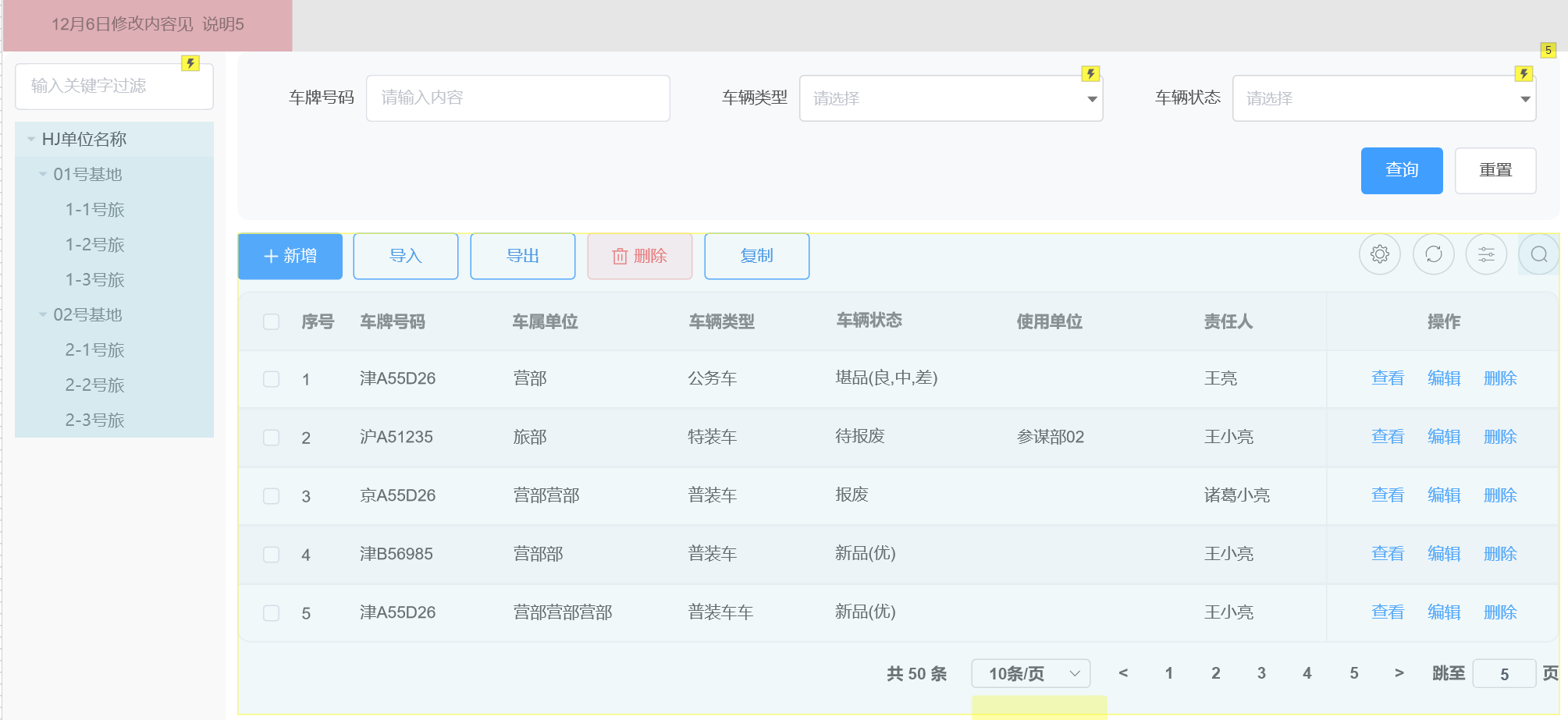Check the row 5 checkbox for 营部营部营部
The height and width of the screenshot is (720, 1568).
click(271, 613)
